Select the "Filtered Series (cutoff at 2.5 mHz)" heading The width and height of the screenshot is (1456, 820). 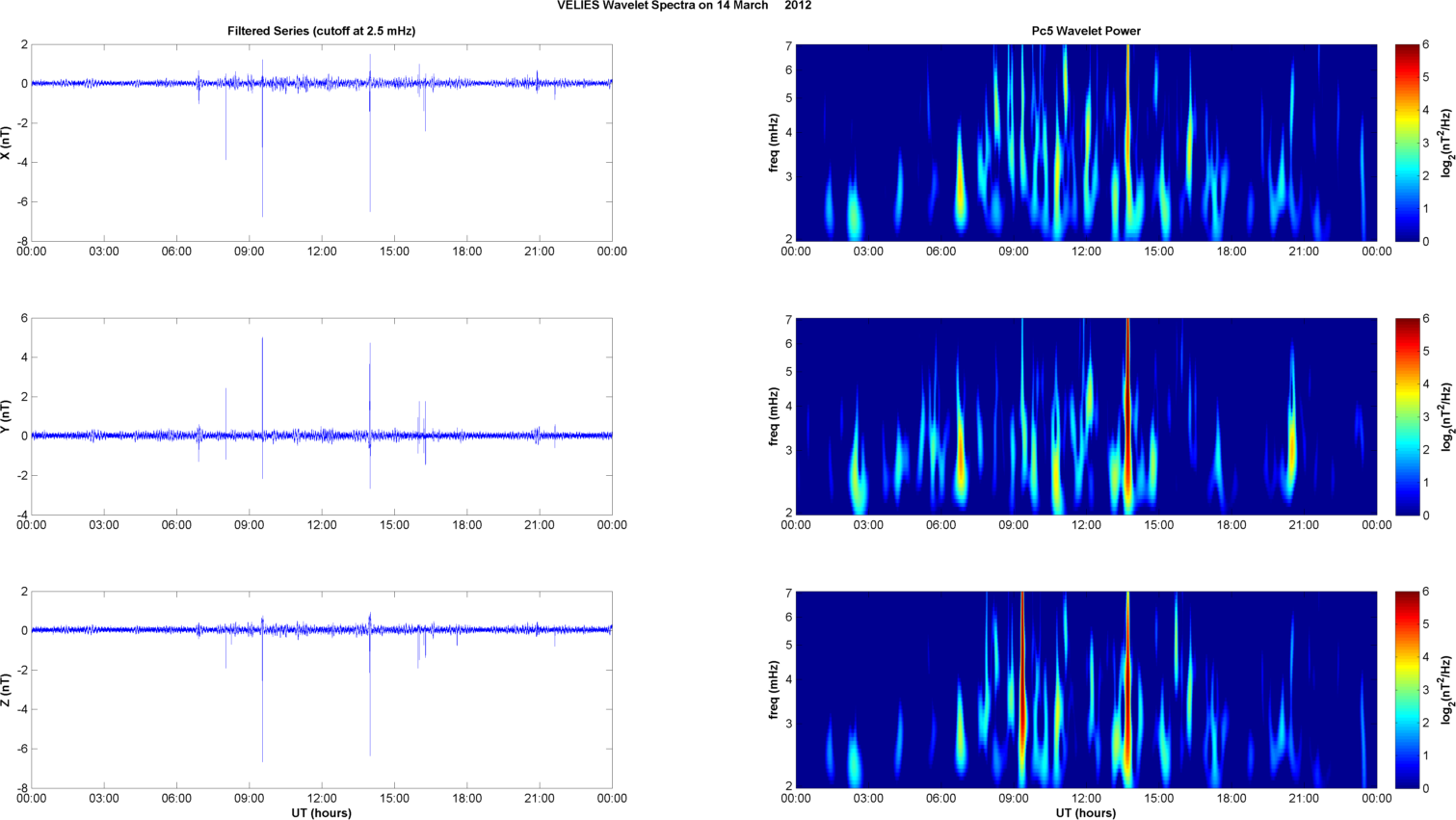coord(321,31)
